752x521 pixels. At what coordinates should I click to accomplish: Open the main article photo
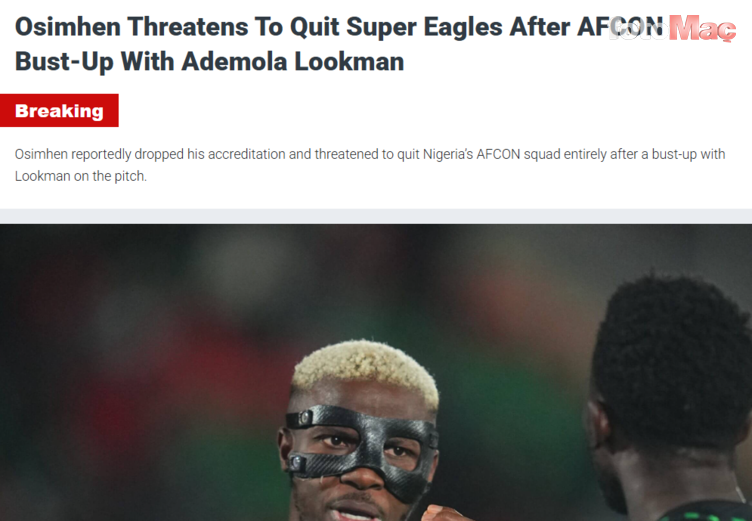coord(376,372)
